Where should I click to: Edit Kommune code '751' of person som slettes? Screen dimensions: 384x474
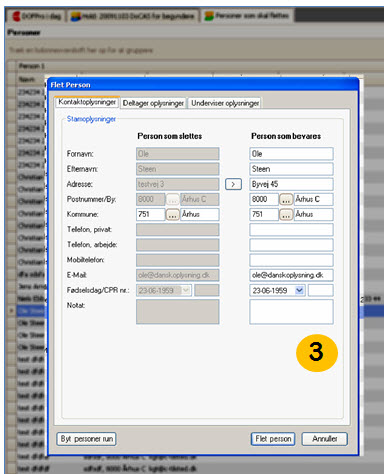tap(151, 214)
